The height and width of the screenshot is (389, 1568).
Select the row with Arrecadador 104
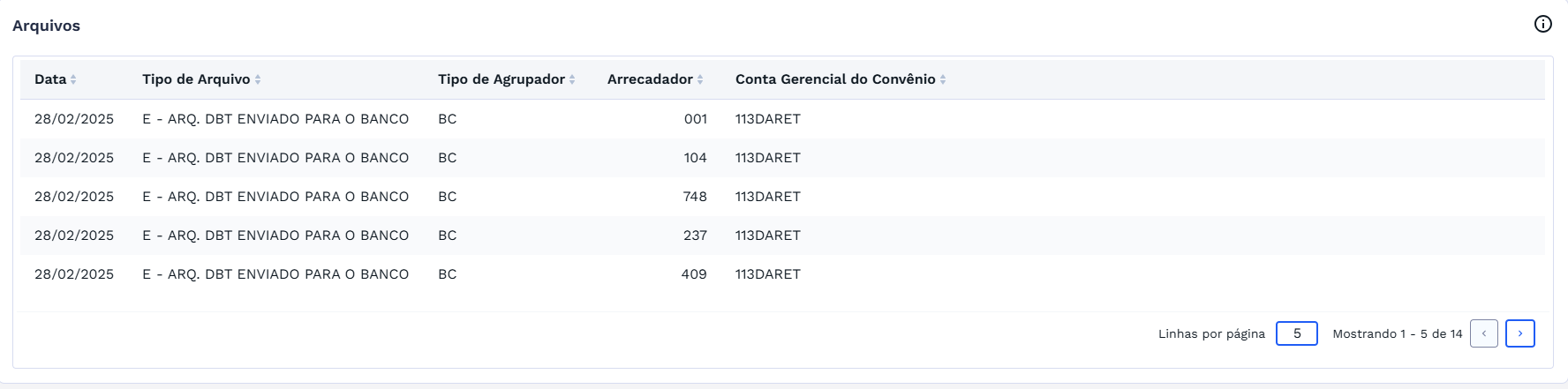(x=695, y=158)
